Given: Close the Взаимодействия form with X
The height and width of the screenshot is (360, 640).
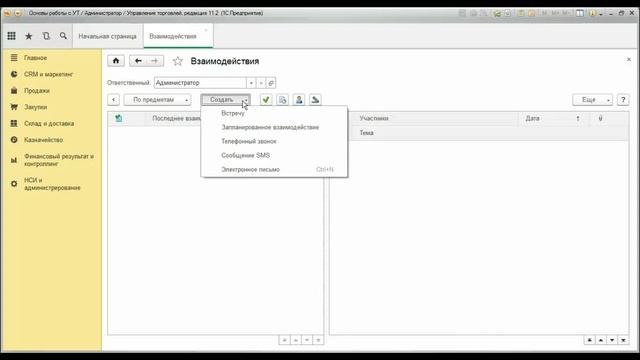Looking at the screenshot, I should coord(629,60).
